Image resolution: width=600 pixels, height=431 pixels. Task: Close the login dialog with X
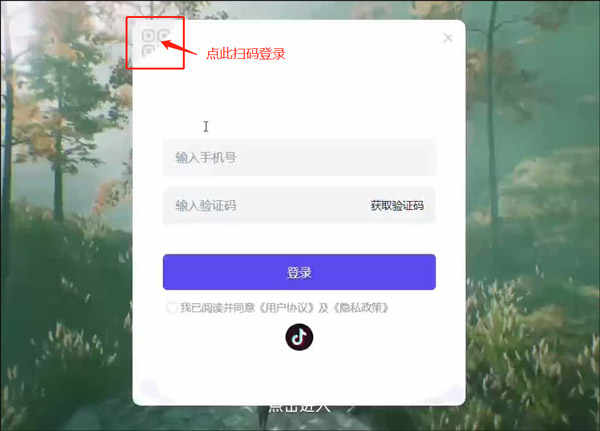(448, 38)
